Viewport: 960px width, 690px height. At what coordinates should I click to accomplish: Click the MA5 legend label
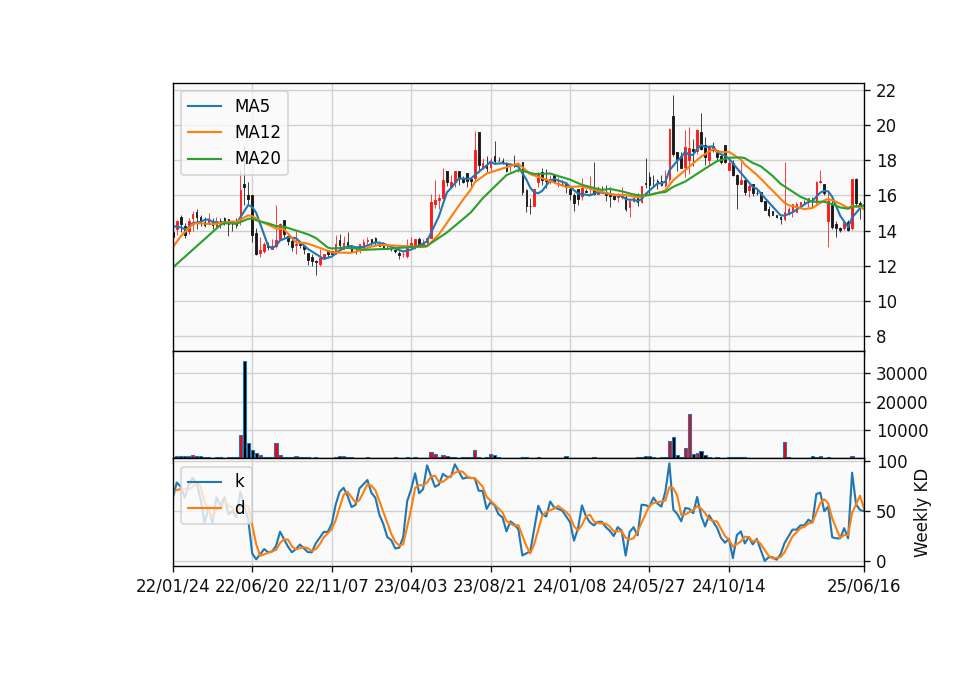tap(252, 106)
